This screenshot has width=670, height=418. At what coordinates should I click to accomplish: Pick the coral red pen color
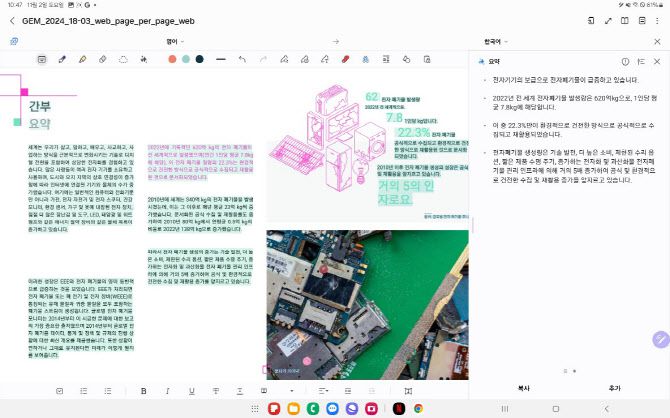[x=172, y=59]
